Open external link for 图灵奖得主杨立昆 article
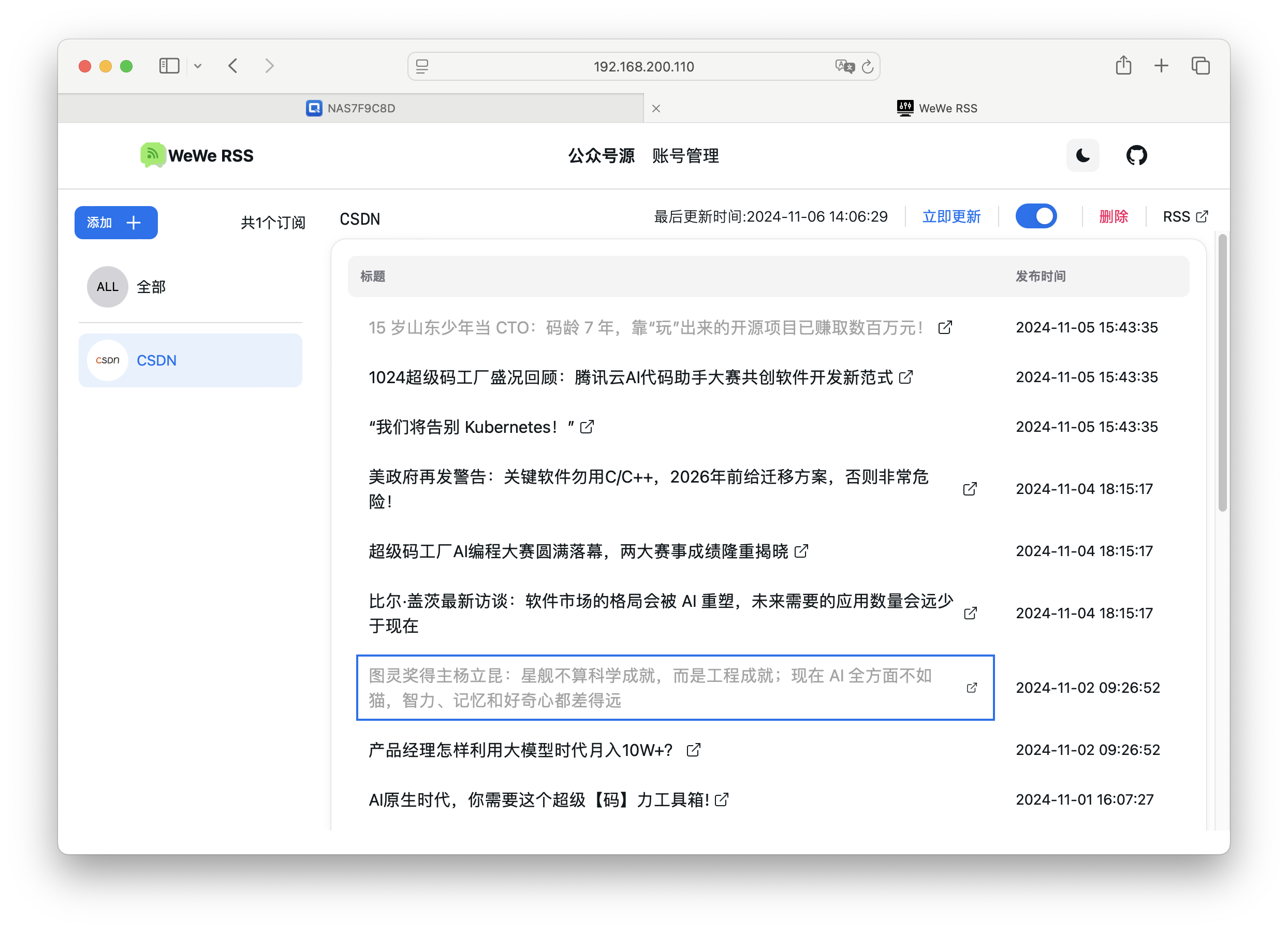Viewport: 1288px width, 931px height. [972, 688]
